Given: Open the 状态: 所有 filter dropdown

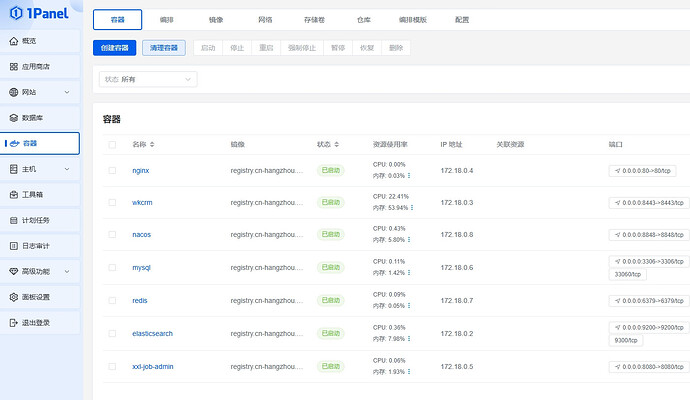Looking at the screenshot, I should [148, 79].
